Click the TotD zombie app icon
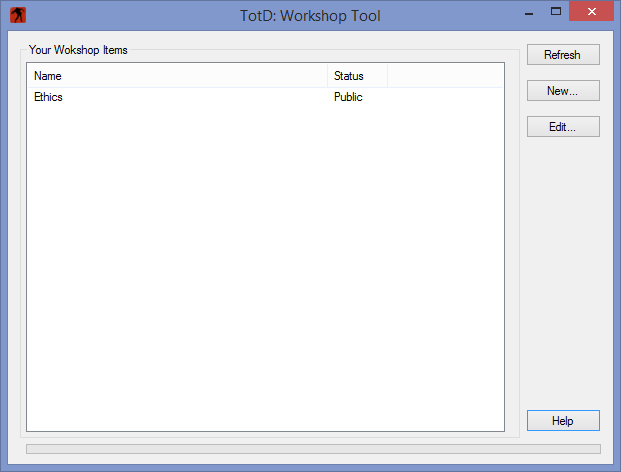The image size is (621, 472). click(18, 15)
